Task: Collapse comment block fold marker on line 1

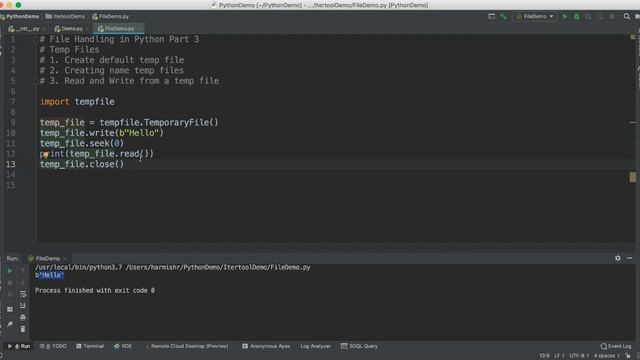Action: tap(36, 40)
